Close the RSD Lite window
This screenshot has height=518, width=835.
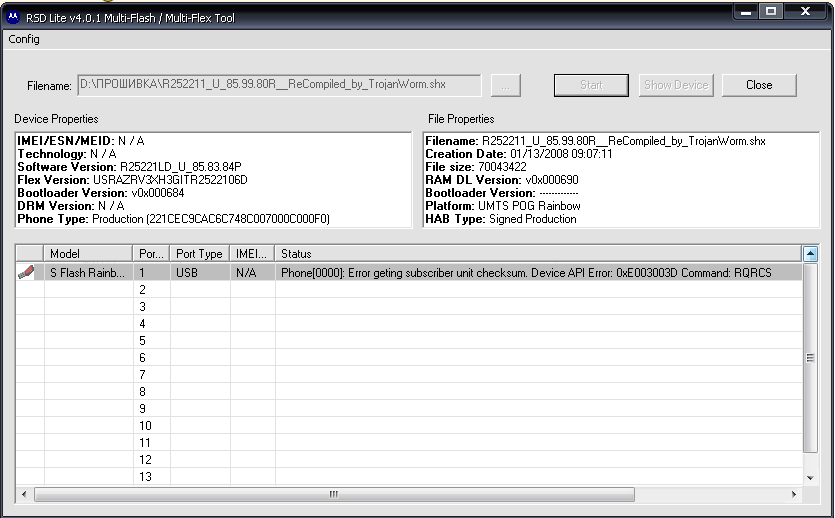tap(805, 11)
